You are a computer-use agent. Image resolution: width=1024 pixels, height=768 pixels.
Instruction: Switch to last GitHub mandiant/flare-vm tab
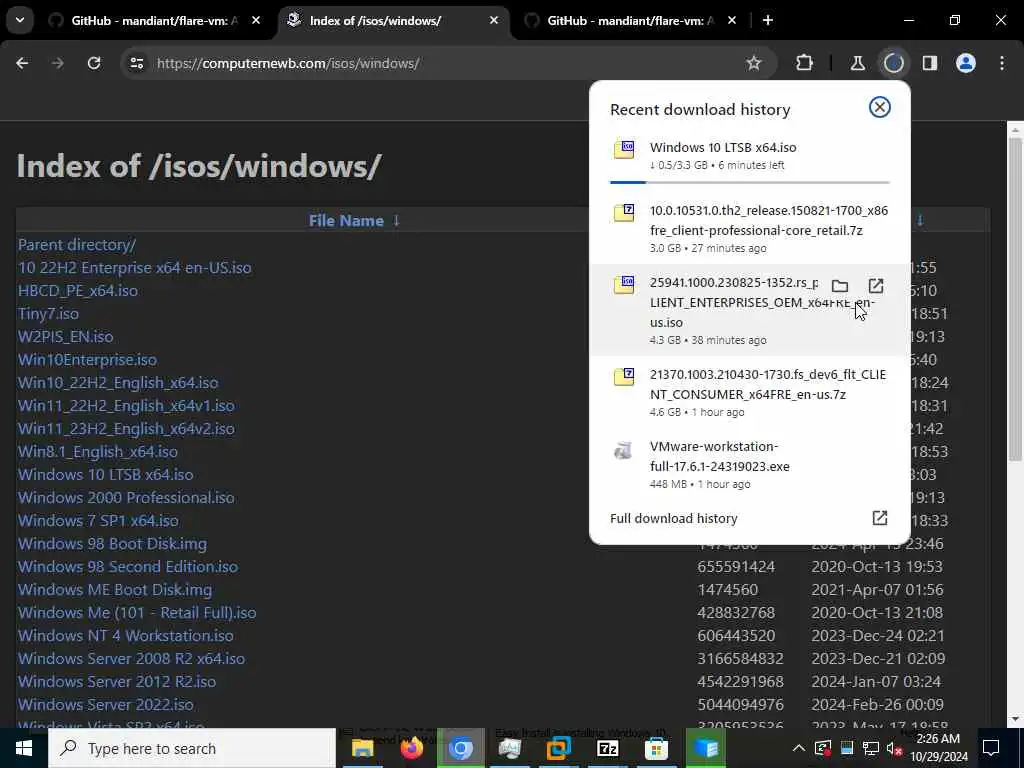click(x=630, y=21)
